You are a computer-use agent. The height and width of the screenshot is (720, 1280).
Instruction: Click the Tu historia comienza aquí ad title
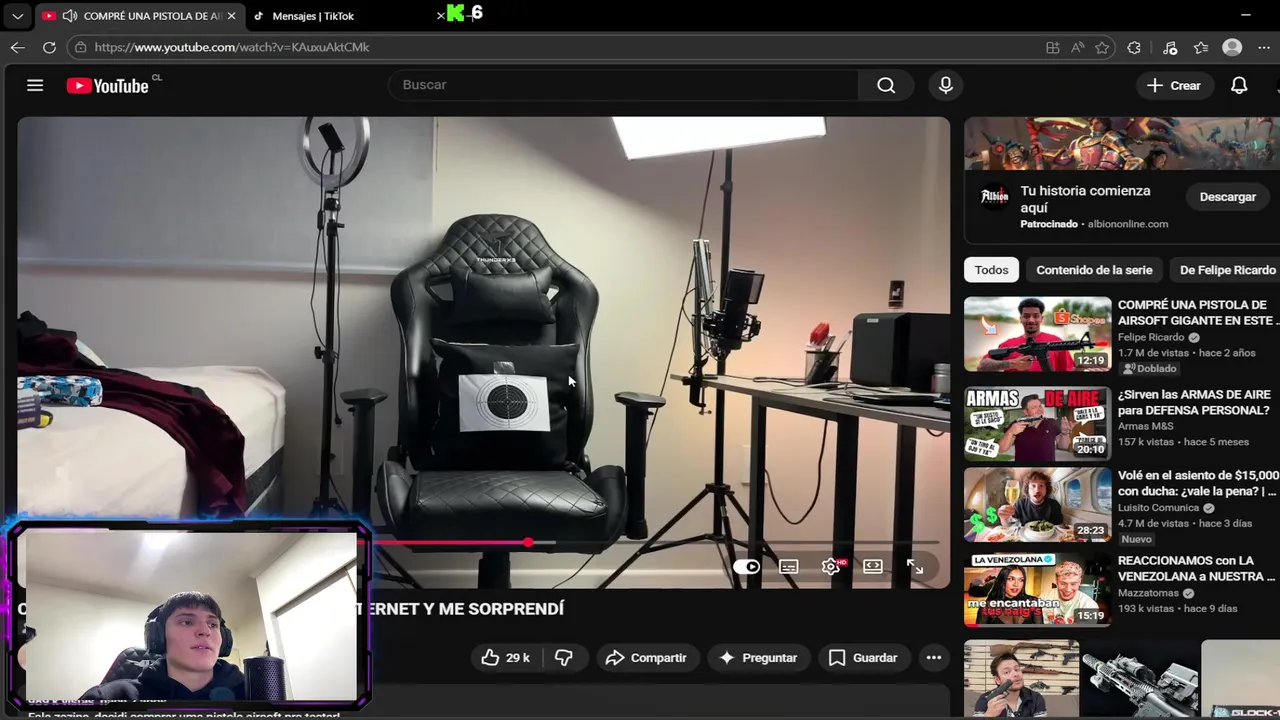point(1085,199)
